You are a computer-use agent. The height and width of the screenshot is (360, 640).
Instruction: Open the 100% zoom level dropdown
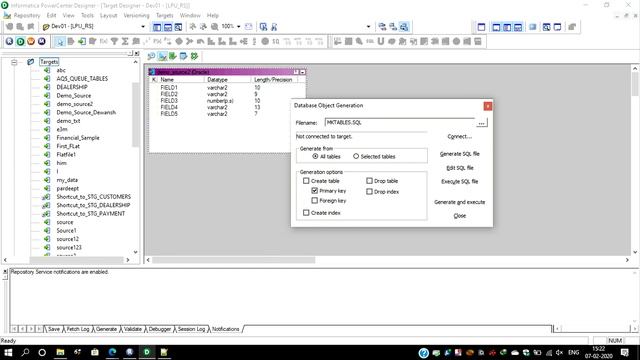(x=239, y=27)
